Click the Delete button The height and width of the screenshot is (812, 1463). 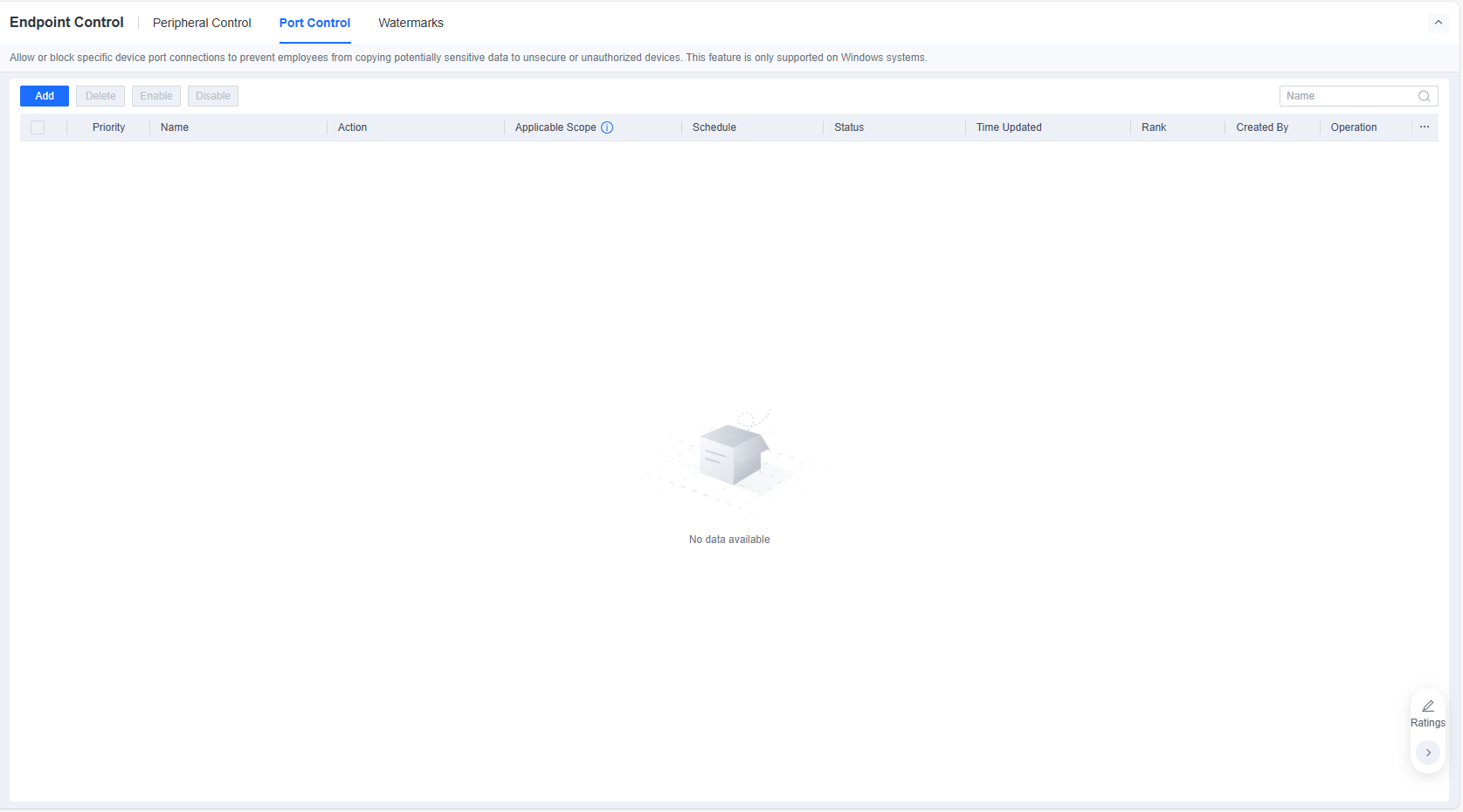[100, 96]
